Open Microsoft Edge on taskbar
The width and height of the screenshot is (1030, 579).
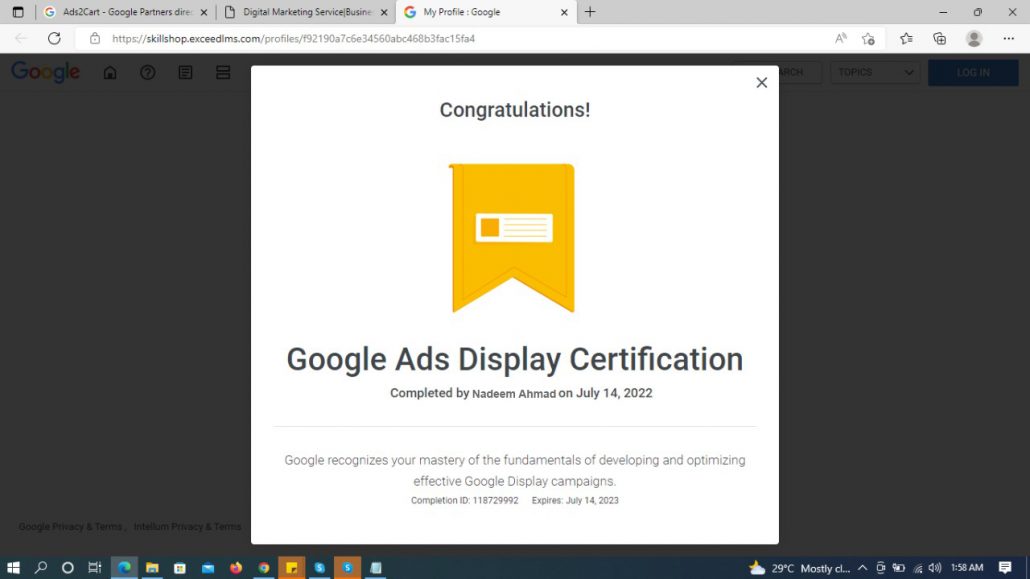[123, 567]
